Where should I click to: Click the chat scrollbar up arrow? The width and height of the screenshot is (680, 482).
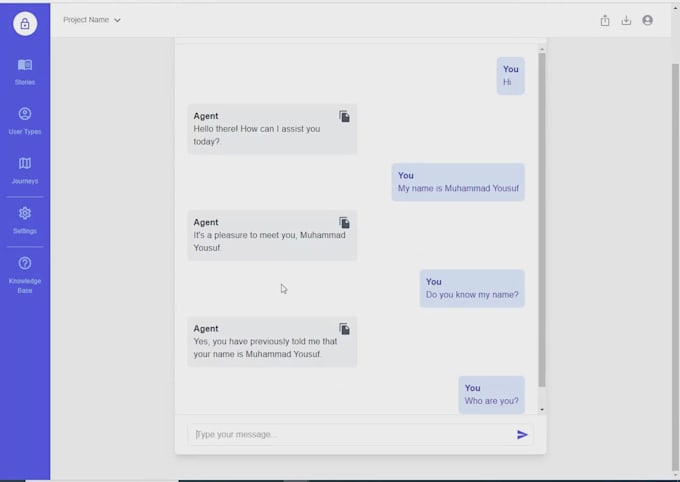click(542, 49)
